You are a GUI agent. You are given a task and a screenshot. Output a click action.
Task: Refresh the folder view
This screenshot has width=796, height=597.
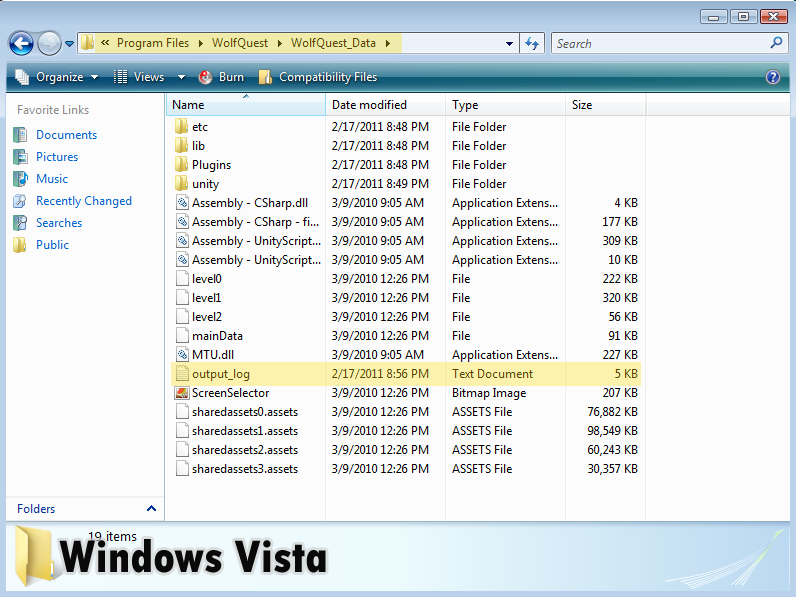(x=532, y=44)
